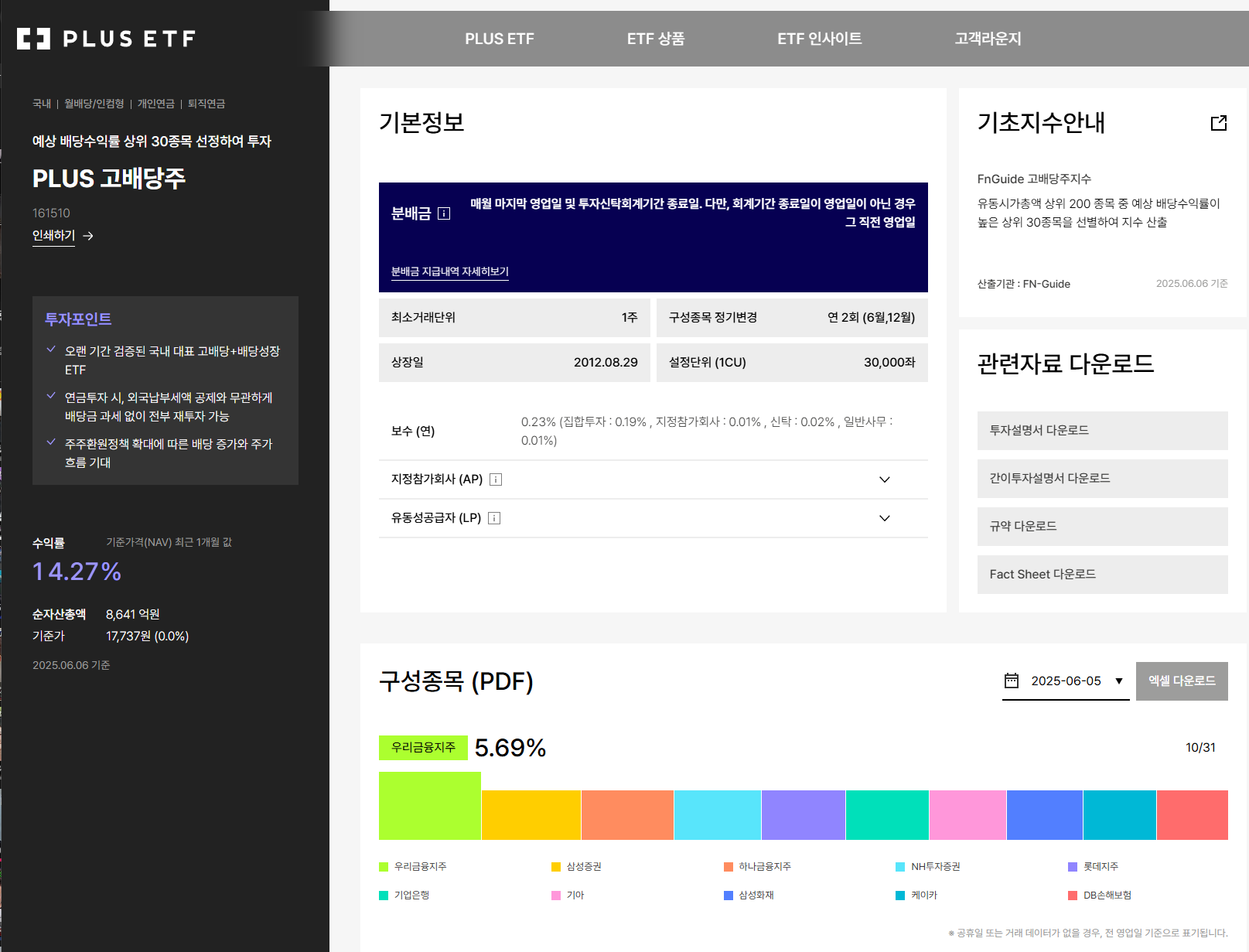Select green 우리금융지주 bar segment
Screen dimensions: 1249x952
pyautogui.click(x=430, y=806)
